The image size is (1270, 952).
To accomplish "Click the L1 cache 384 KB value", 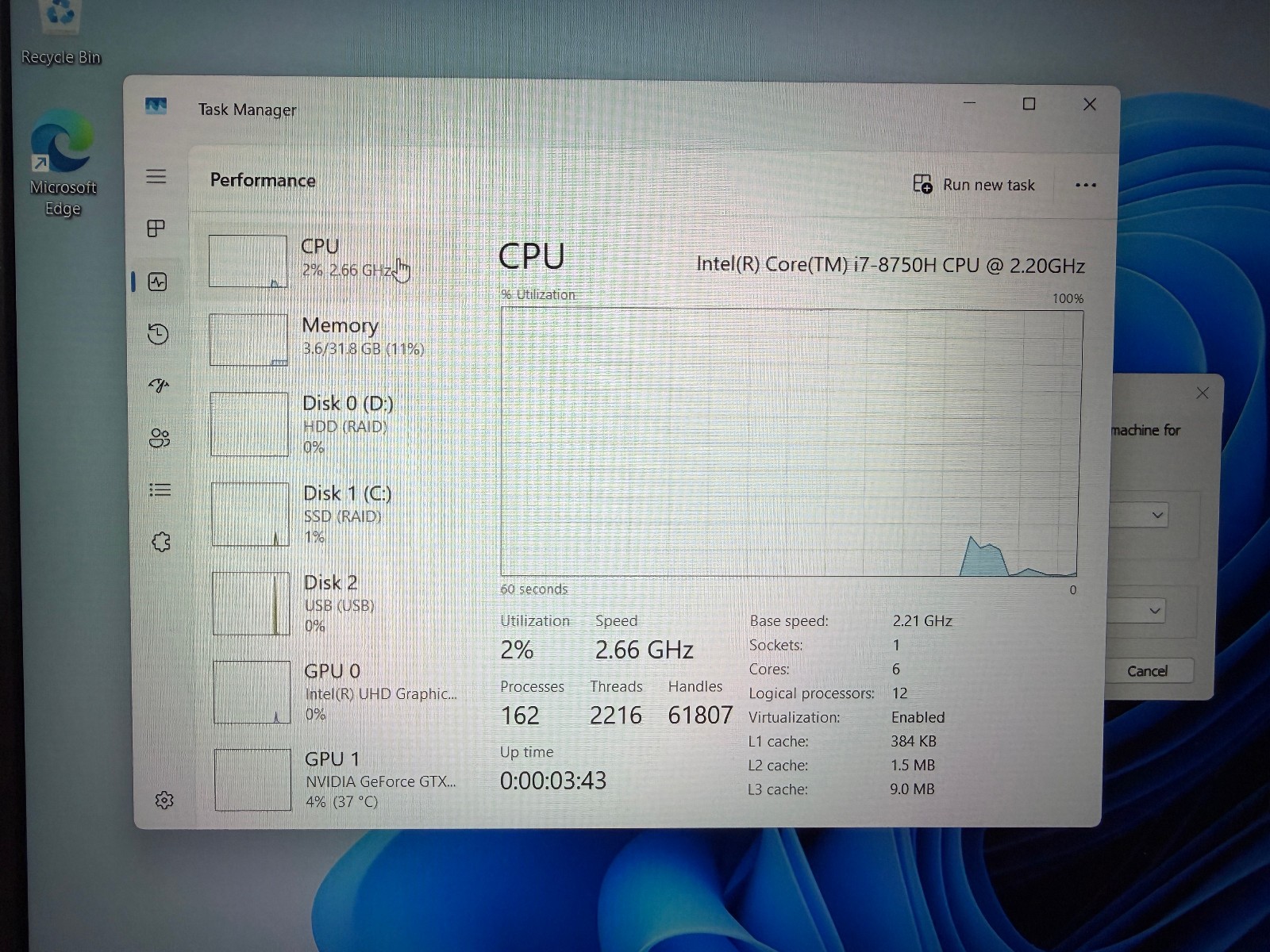I will click(914, 741).
